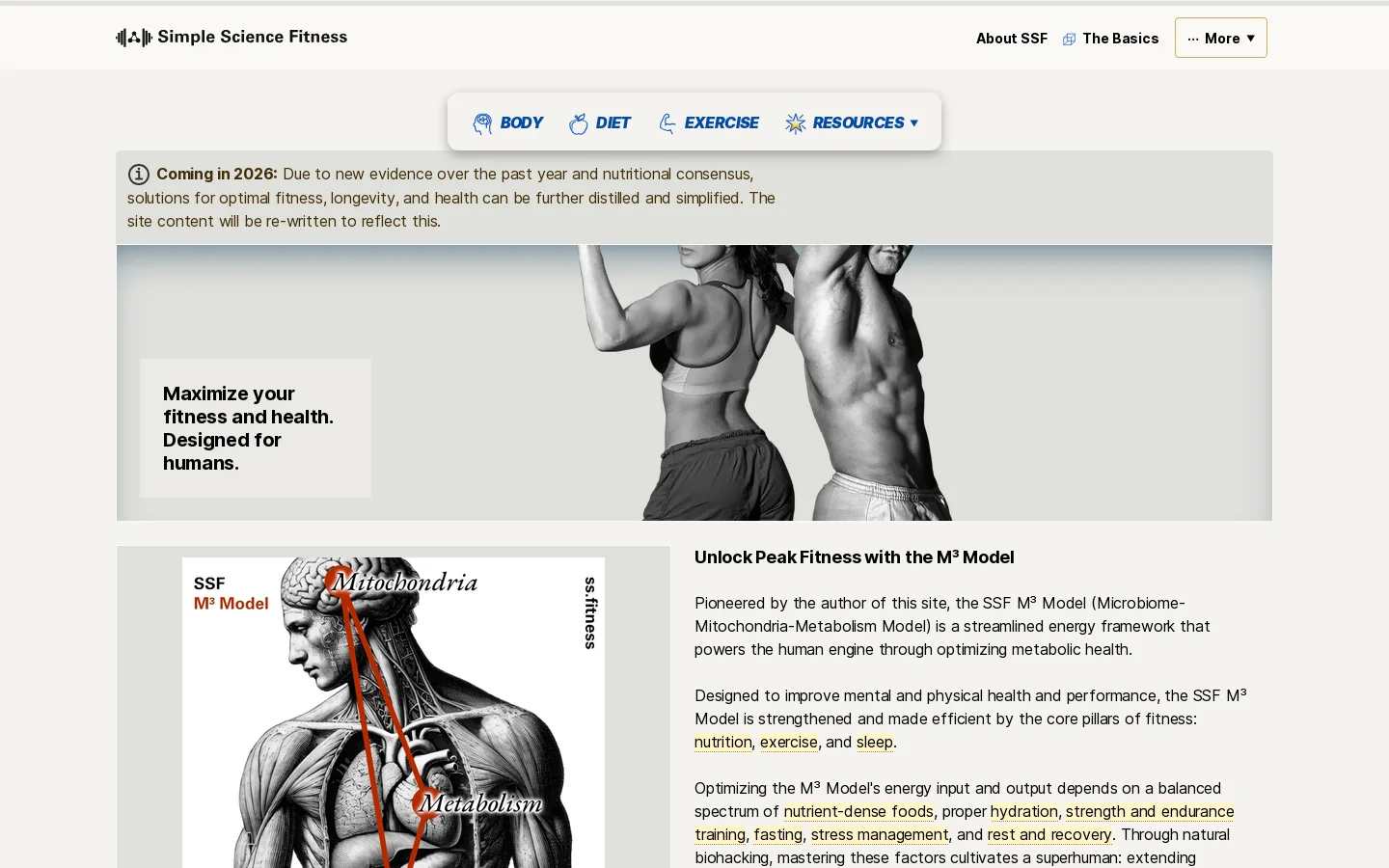Open the nutrient-dense foods link
This screenshot has height=868, width=1389.
[858, 811]
